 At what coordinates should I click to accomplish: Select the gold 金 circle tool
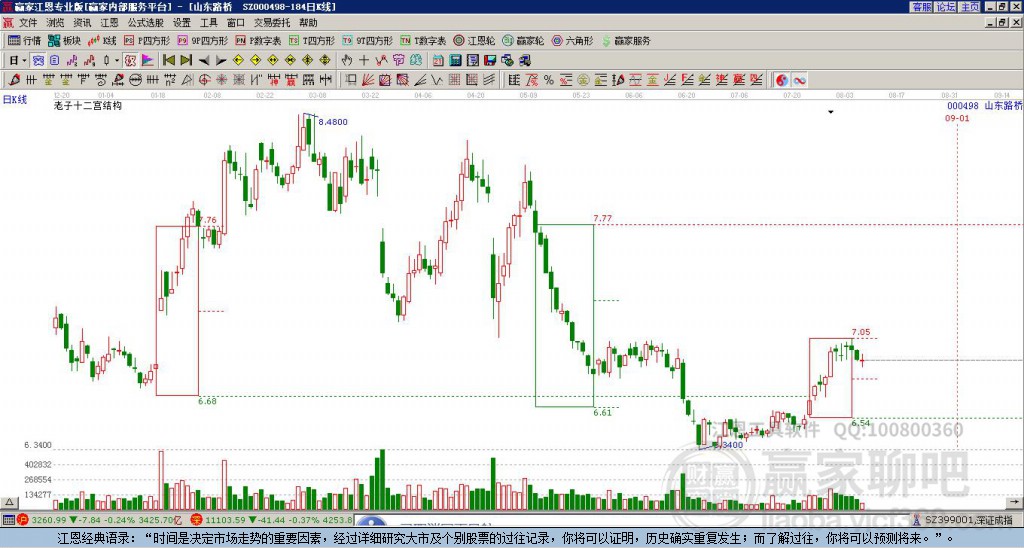click(x=583, y=80)
